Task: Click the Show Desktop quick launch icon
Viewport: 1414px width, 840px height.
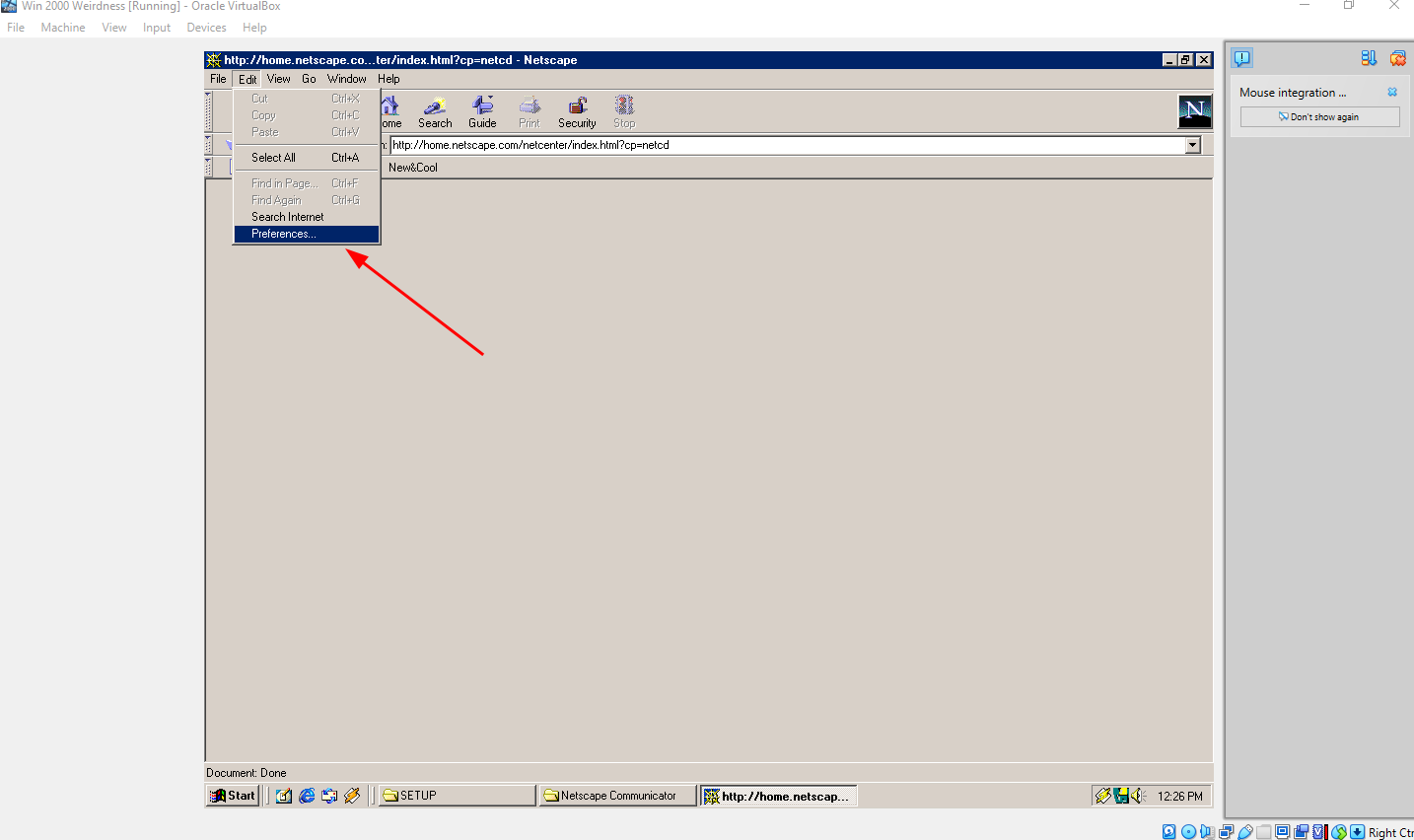Action: (x=284, y=796)
